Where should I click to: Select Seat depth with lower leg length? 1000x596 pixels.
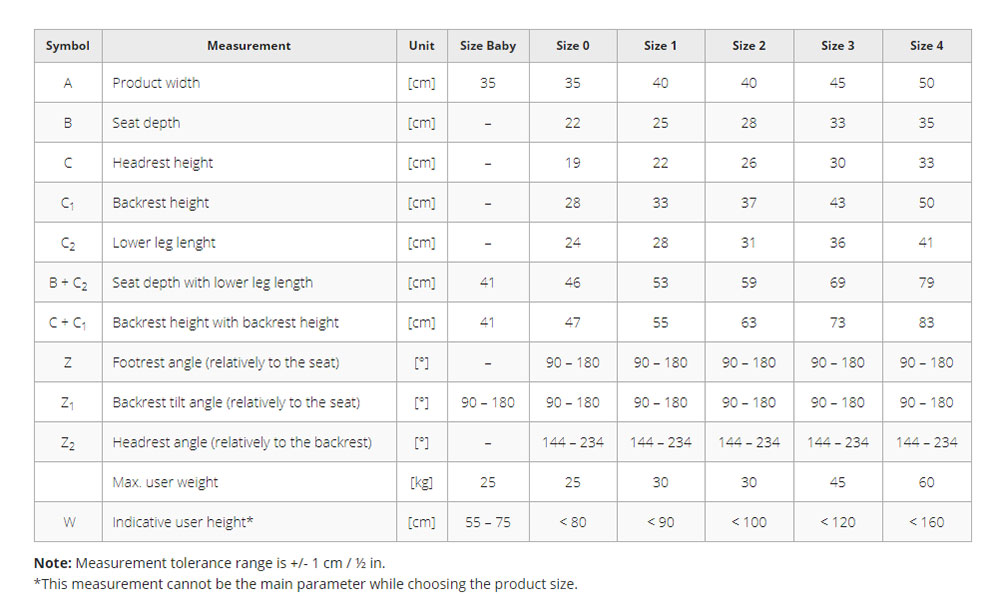(212, 282)
